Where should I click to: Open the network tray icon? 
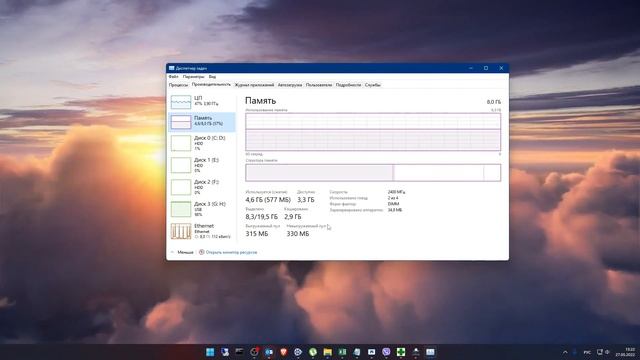tap(600, 352)
